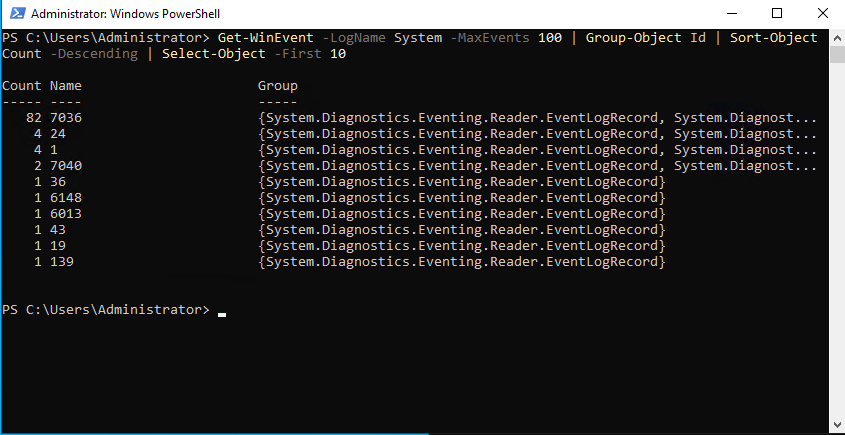The width and height of the screenshot is (845, 435).
Task: Click the Group column header
Action: (278, 86)
